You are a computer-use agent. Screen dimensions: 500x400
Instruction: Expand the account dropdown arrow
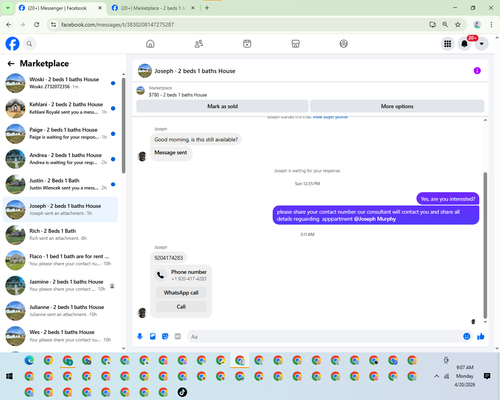pos(481,44)
